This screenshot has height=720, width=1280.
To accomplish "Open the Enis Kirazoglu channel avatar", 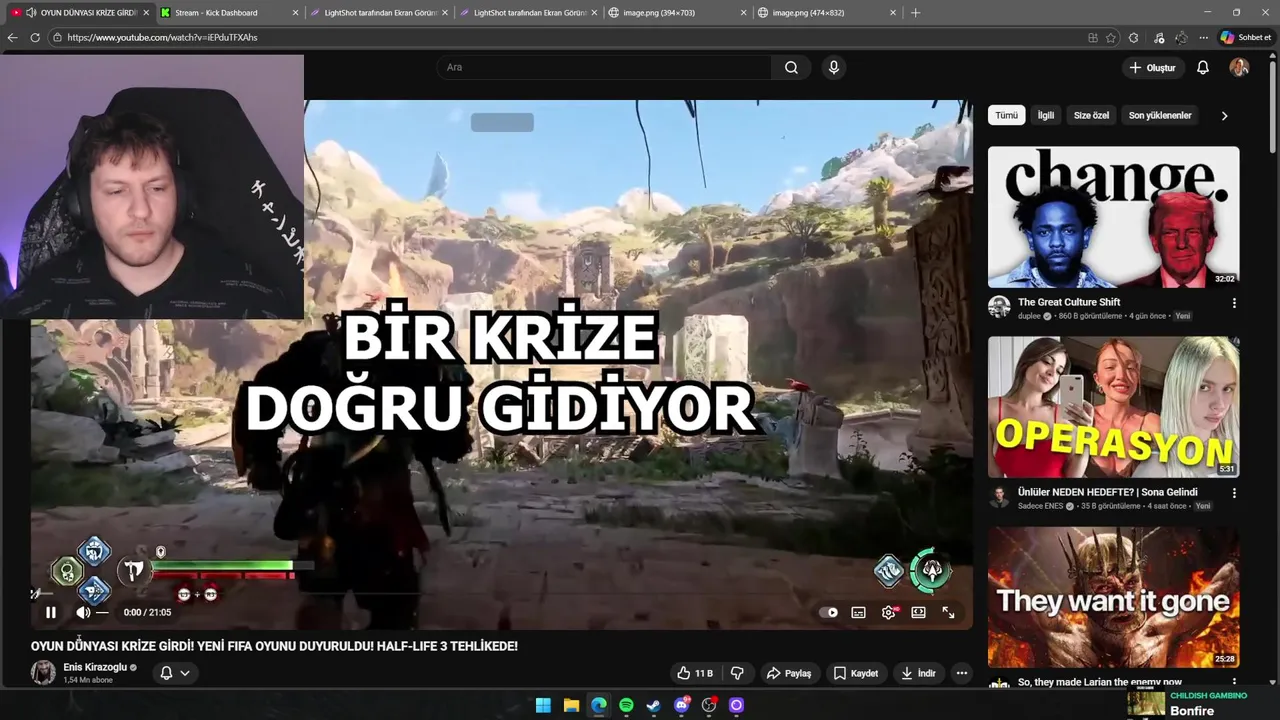I will (x=43, y=673).
